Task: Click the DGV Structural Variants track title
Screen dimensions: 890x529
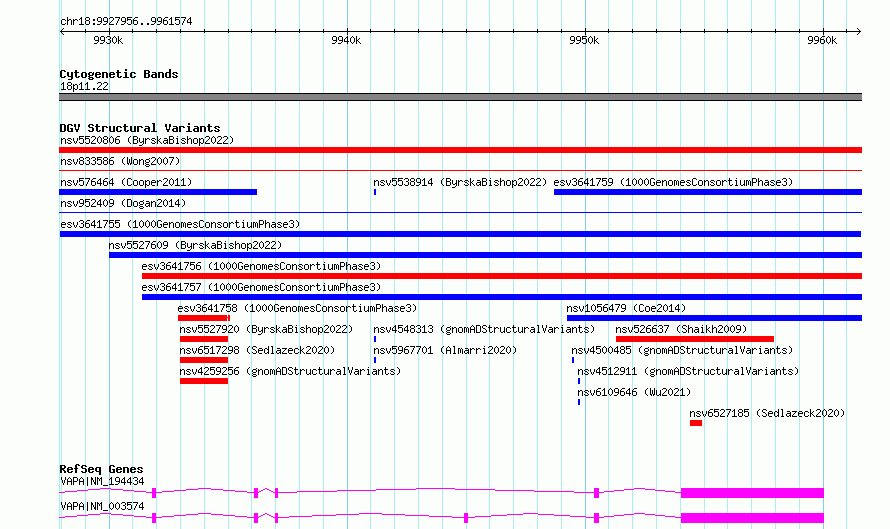Action: [x=140, y=128]
